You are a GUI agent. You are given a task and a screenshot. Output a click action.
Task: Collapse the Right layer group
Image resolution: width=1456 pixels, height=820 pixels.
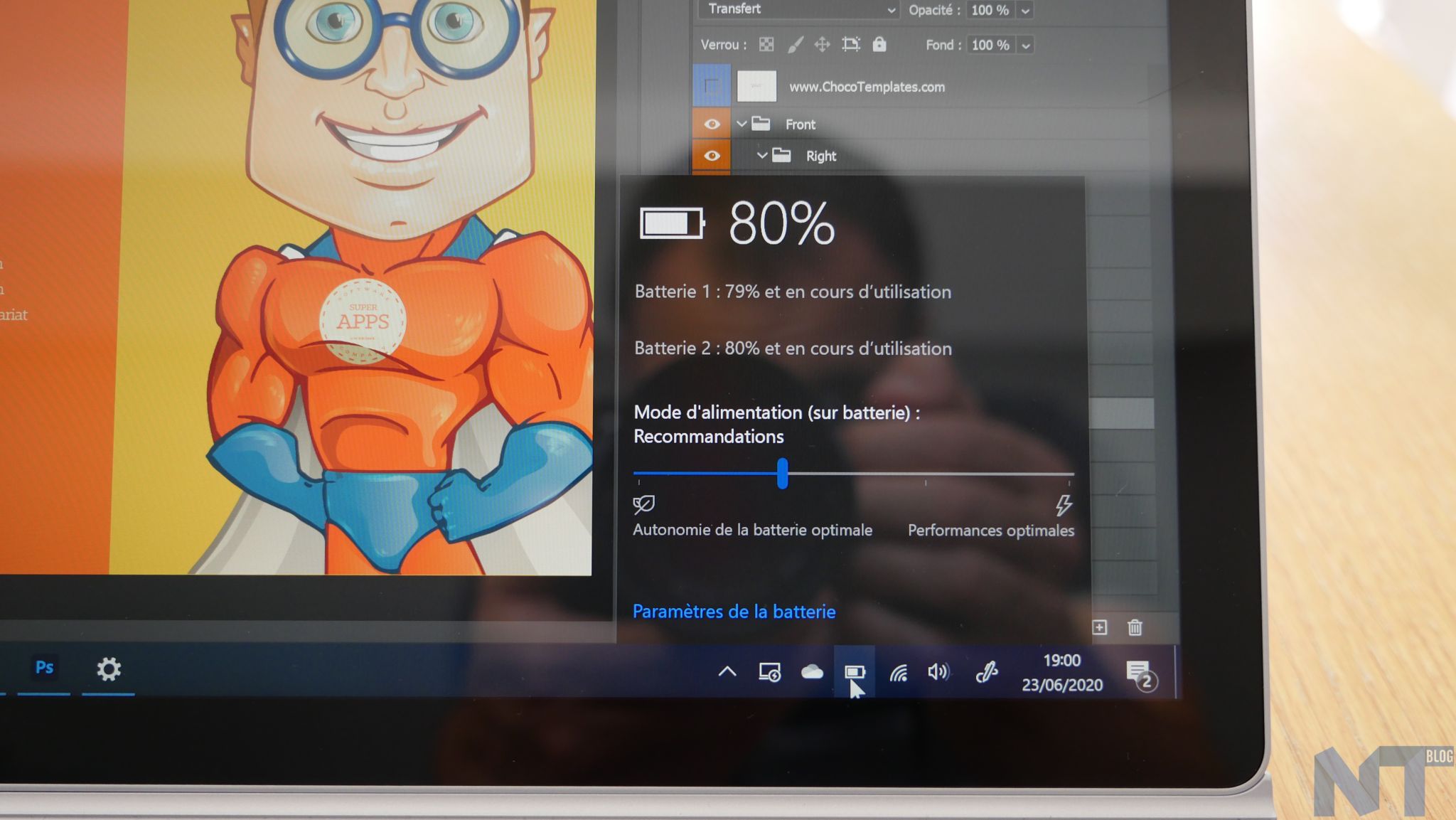point(762,156)
